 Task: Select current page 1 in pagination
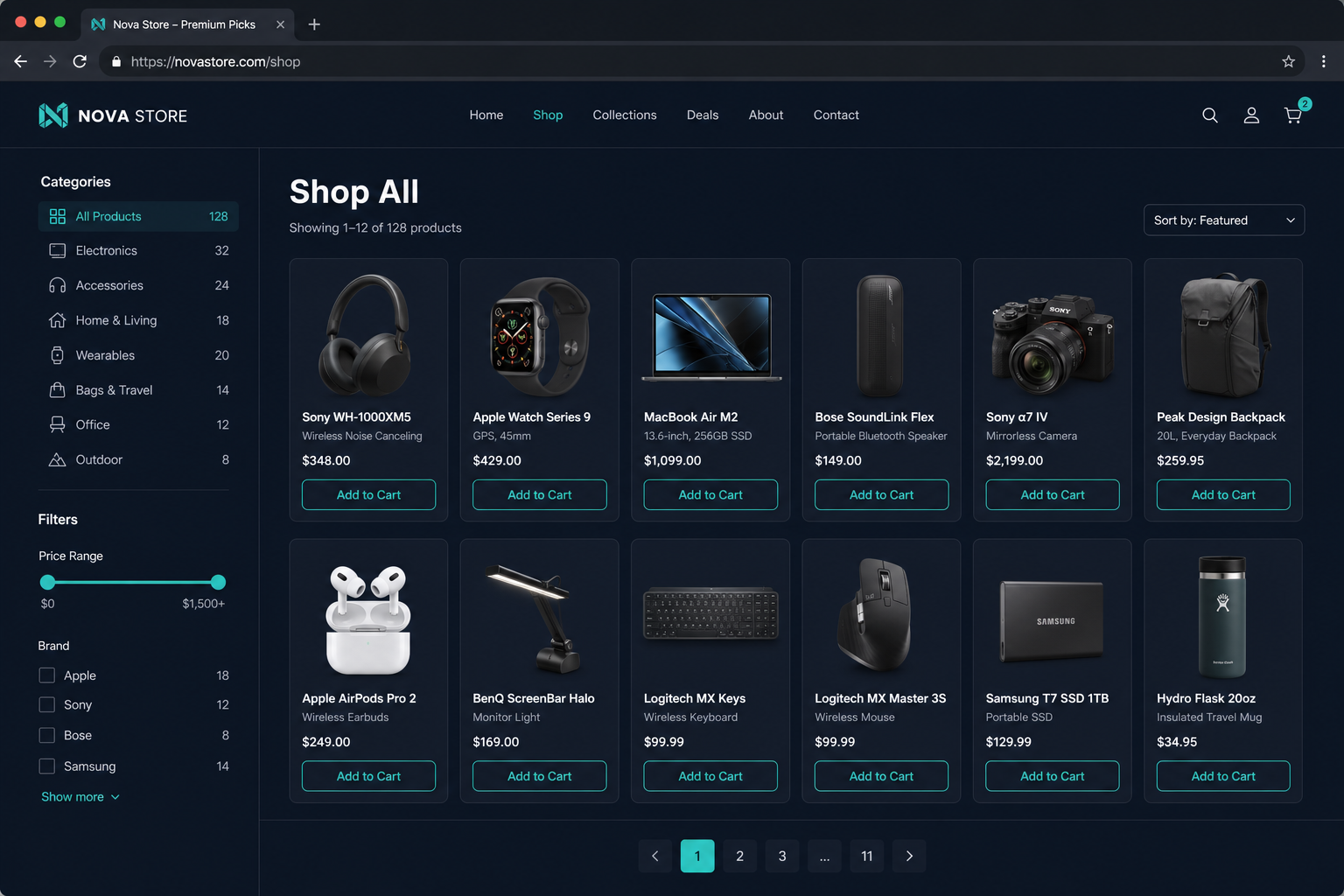pos(697,856)
